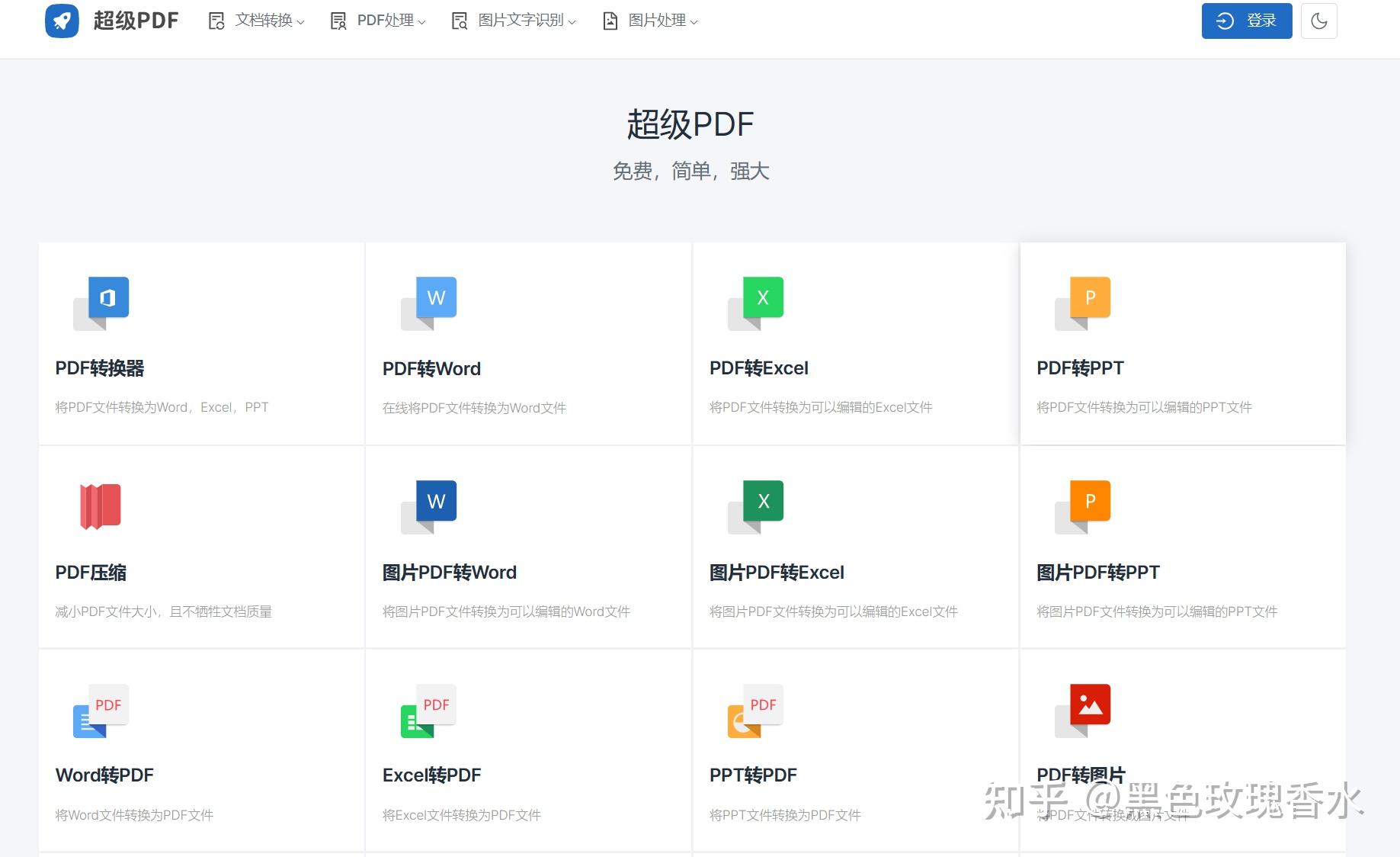Screen dimensions: 1400x857
Task: Click the PDF压缩 red folded icon
Action: coord(101,506)
